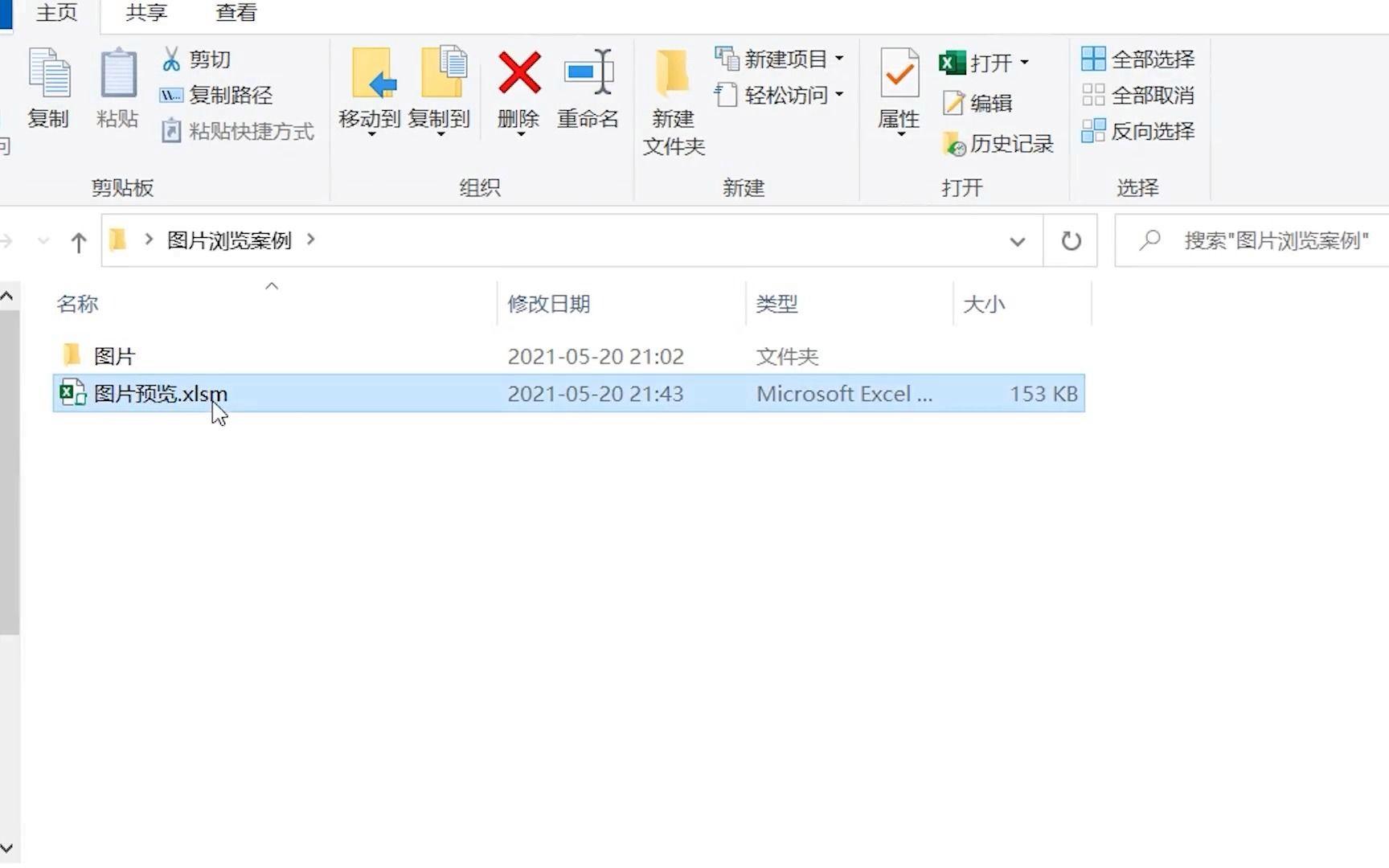Open the recent locations dropdown arrow

click(43, 240)
